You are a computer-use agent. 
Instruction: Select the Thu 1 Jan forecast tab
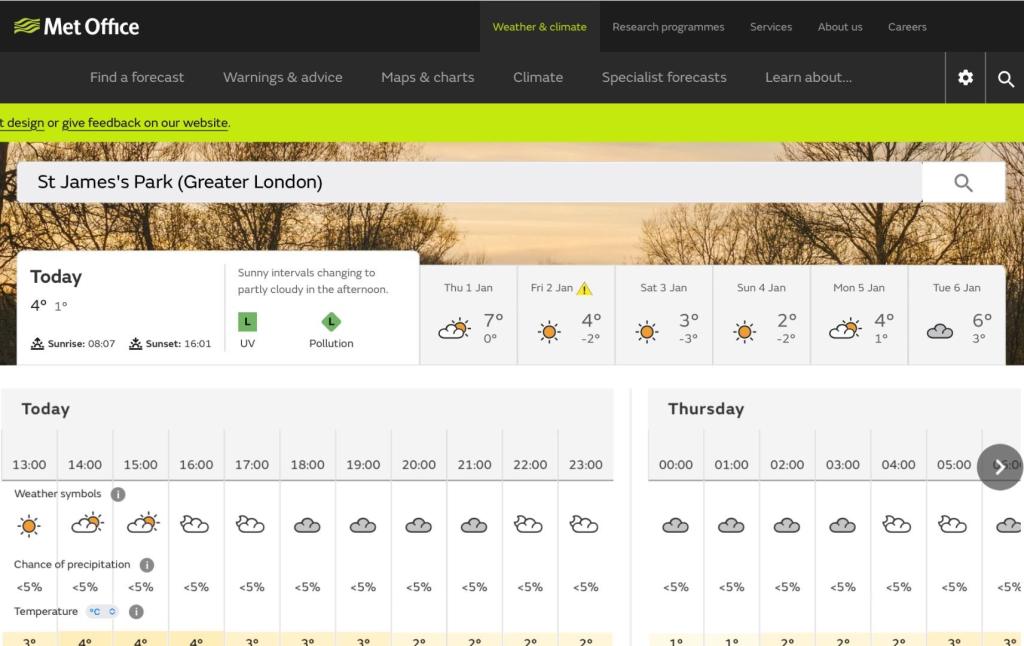(x=468, y=315)
